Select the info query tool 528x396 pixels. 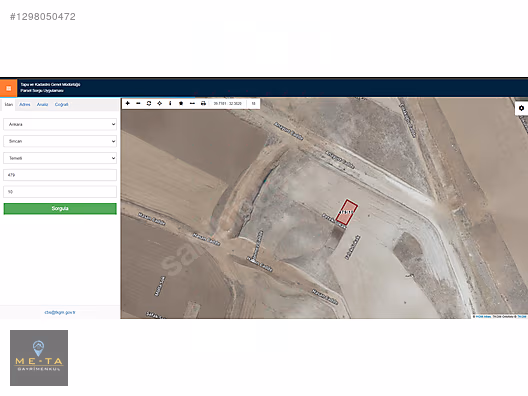[170, 103]
